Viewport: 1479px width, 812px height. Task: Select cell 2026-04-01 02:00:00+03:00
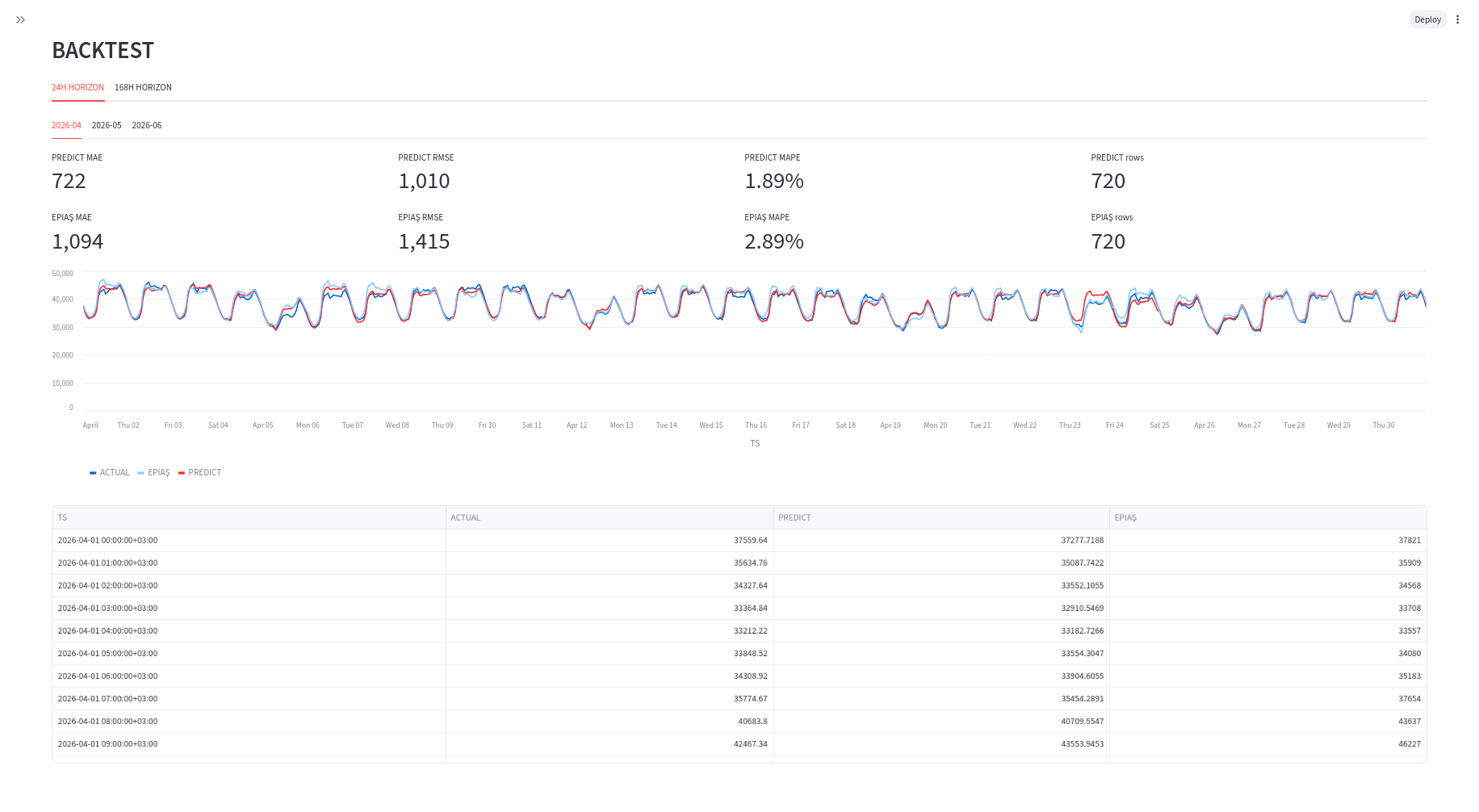point(249,585)
